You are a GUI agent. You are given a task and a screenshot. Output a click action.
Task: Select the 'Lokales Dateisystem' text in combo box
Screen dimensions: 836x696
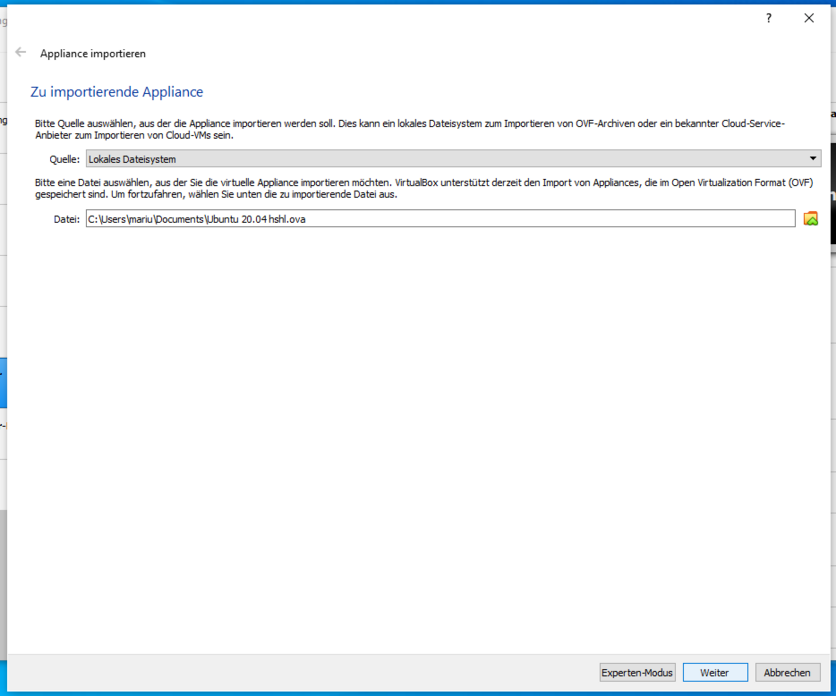click(132, 159)
